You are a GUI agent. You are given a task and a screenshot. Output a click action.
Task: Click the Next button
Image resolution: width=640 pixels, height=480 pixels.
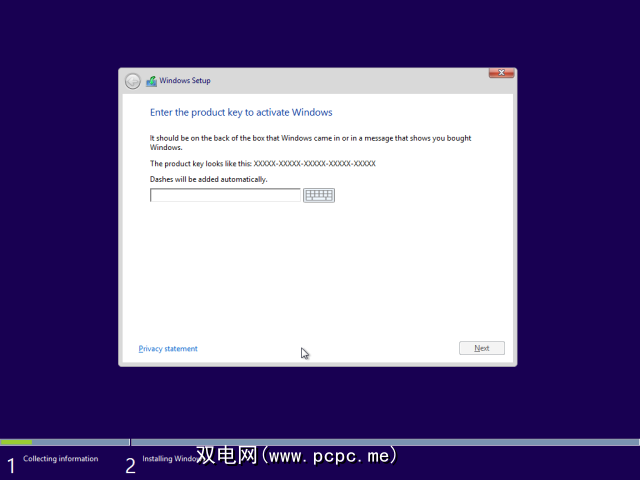pyautogui.click(x=482, y=348)
